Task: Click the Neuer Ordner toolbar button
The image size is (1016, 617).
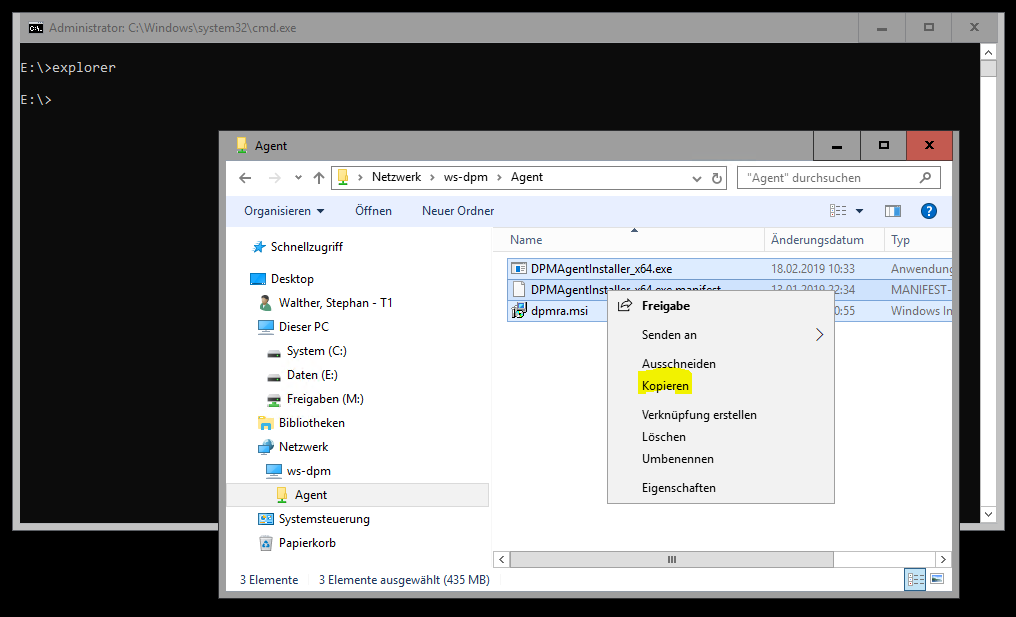Action: [458, 211]
